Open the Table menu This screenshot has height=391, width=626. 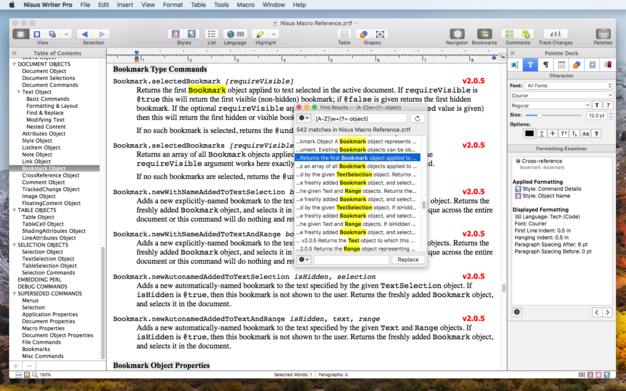[198, 5]
